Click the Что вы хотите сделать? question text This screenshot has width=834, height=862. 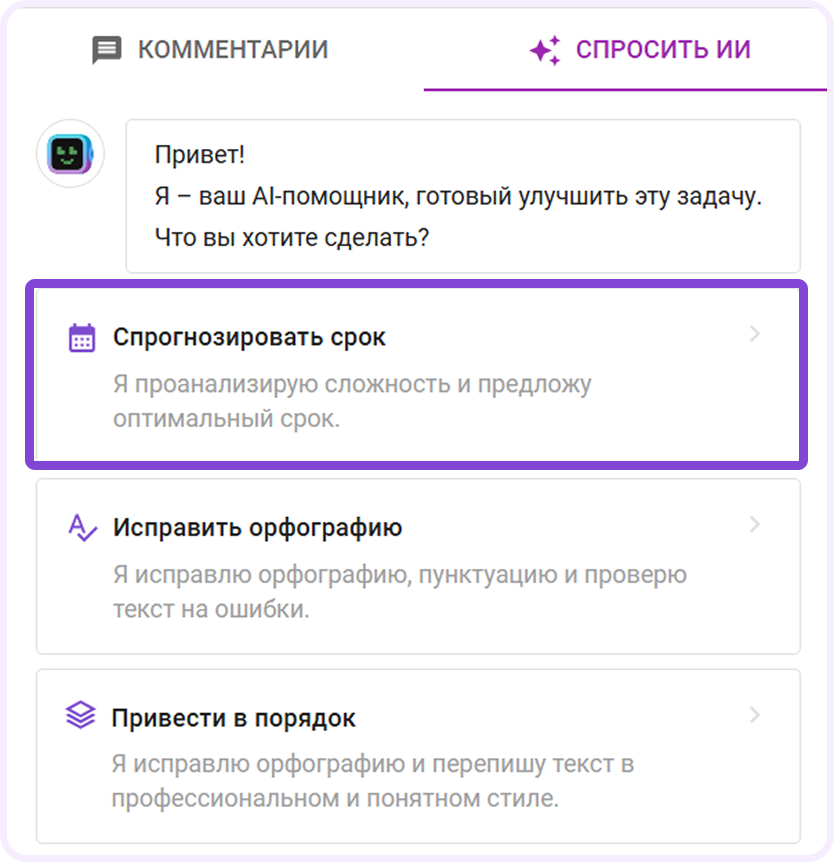click(292, 239)
